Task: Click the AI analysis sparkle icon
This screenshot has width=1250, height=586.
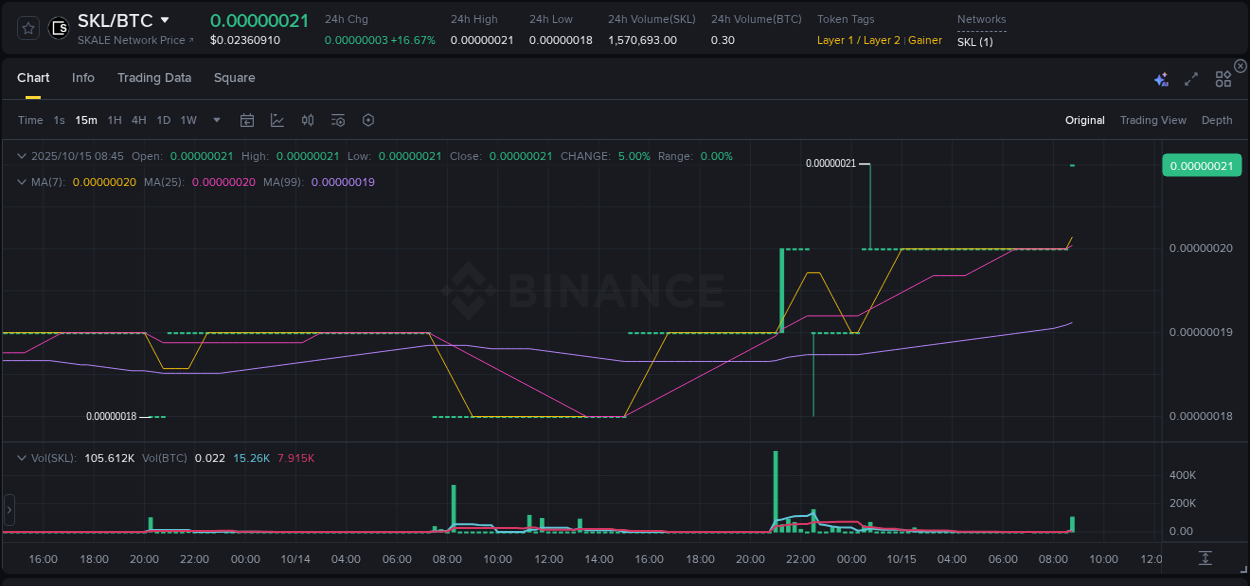Action: (1161, 78)
